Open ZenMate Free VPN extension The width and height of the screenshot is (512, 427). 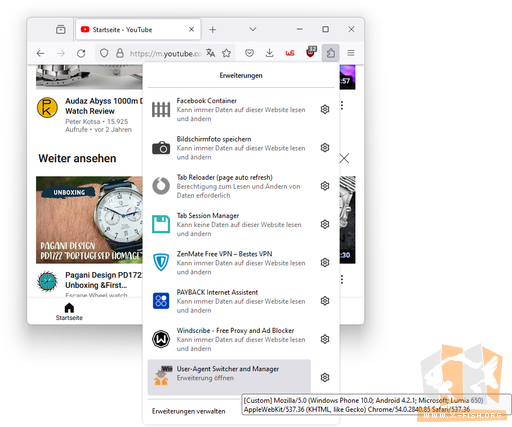pos(229,263)
